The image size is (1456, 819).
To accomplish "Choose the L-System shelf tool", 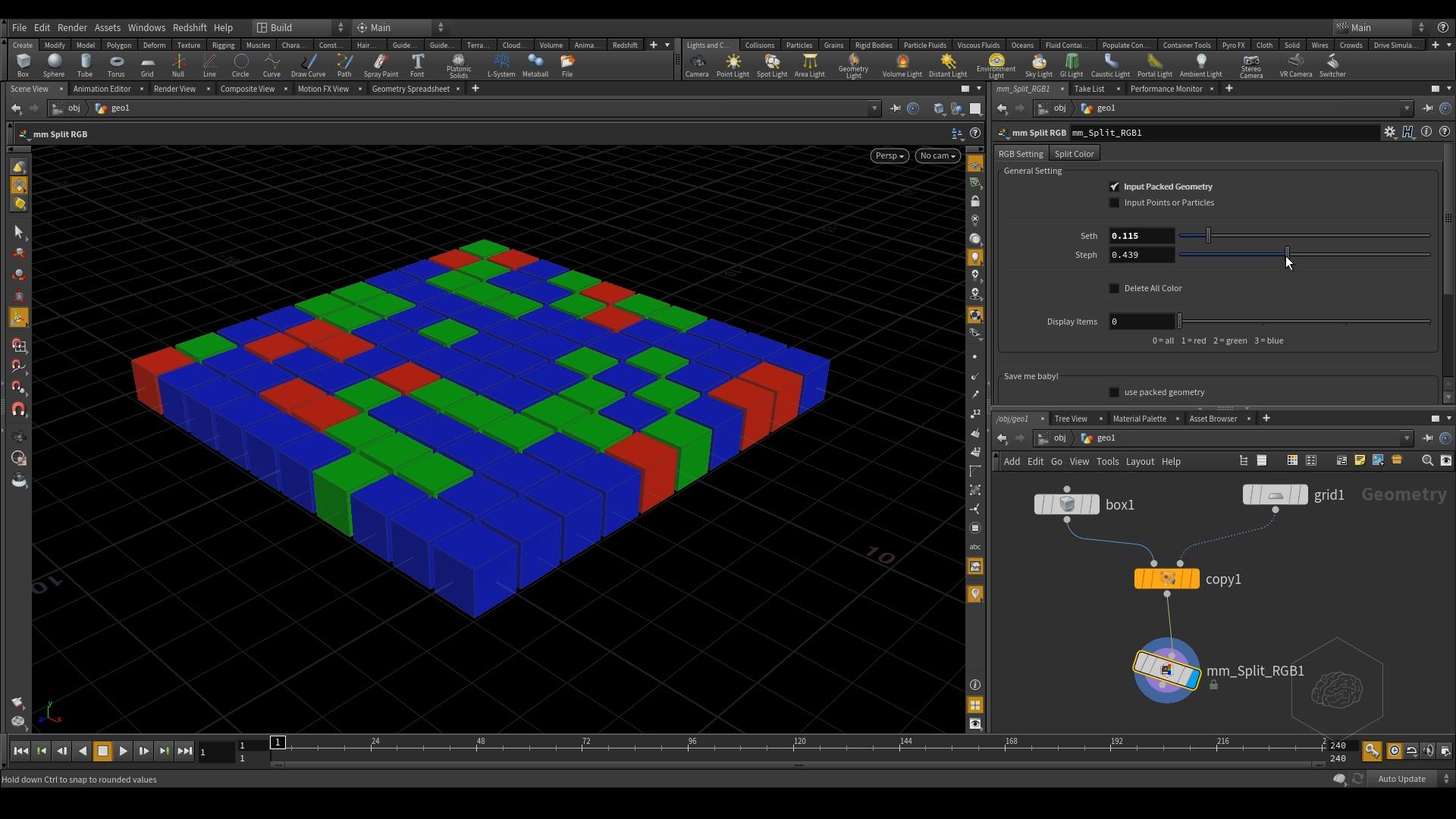I will pos(500,65).
